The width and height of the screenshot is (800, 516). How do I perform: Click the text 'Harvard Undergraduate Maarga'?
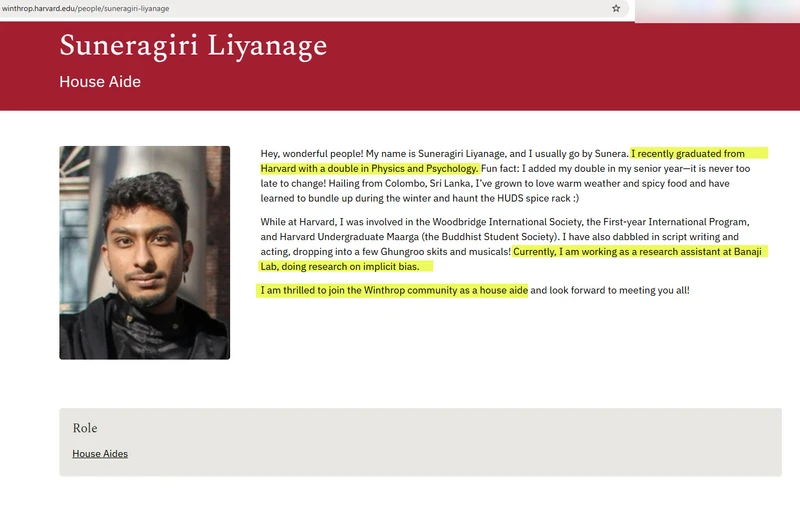(349, 237)
